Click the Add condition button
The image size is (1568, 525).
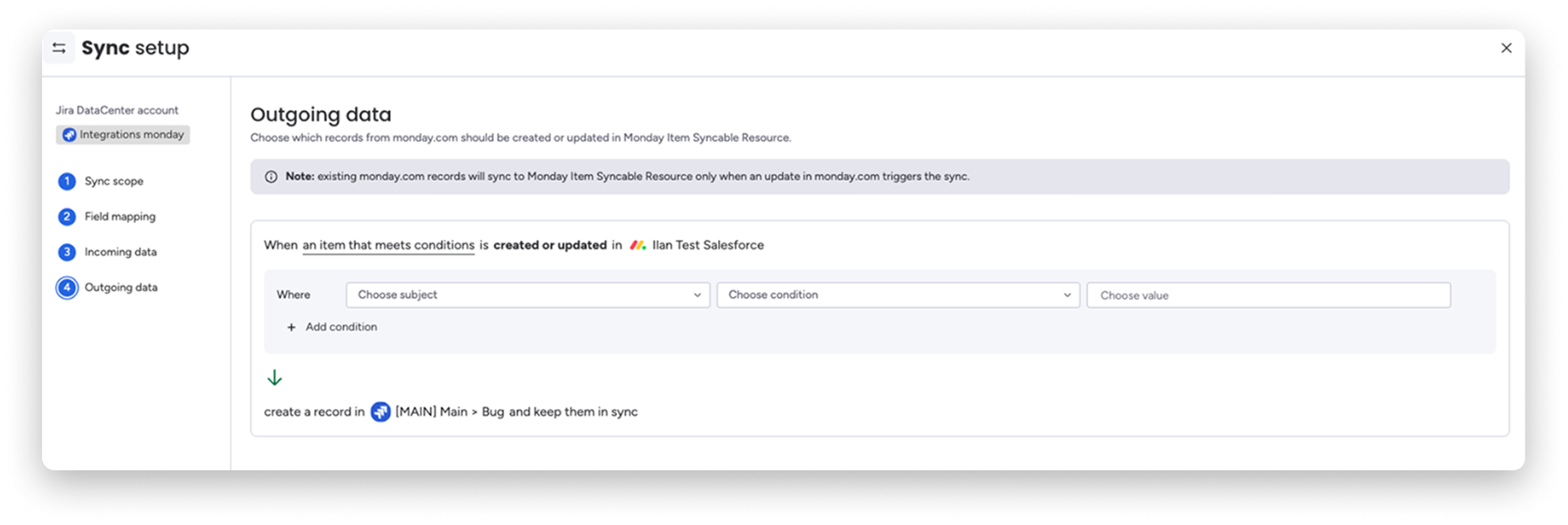pyautogui.click(x=332, y=326)
